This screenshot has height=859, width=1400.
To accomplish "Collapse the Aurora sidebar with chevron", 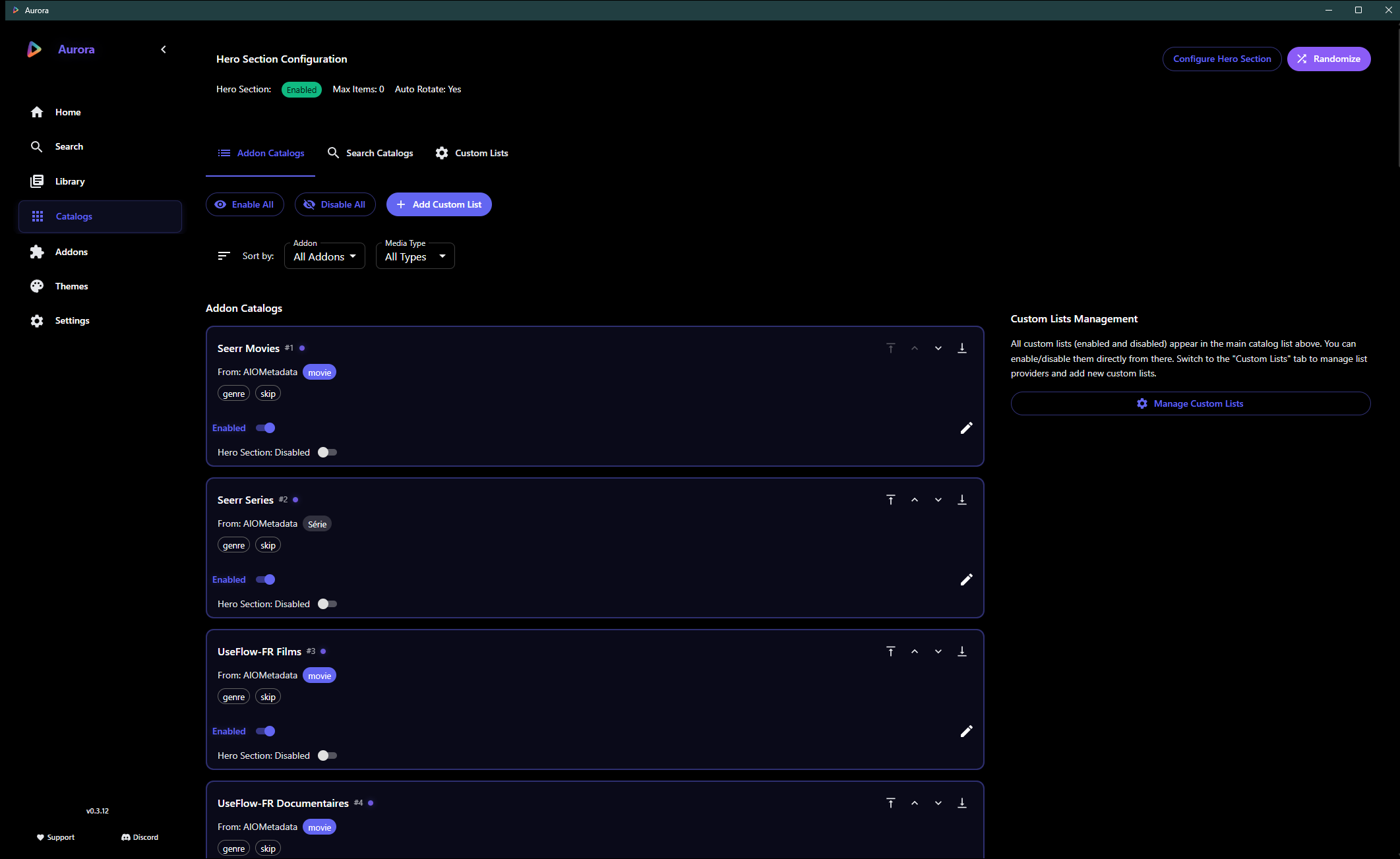I will (164, 49).
